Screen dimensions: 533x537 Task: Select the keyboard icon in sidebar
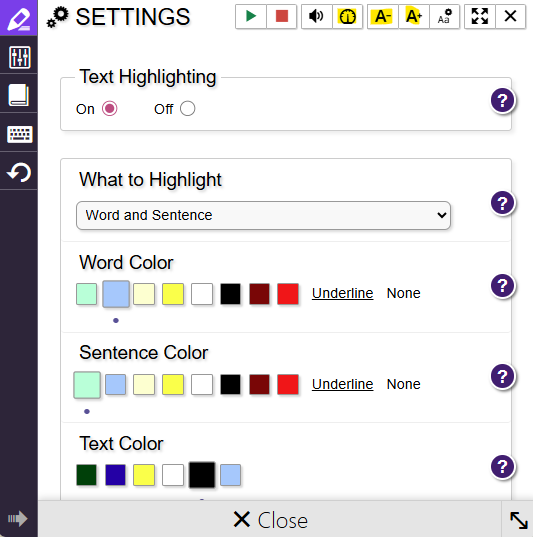coord(19,134)
